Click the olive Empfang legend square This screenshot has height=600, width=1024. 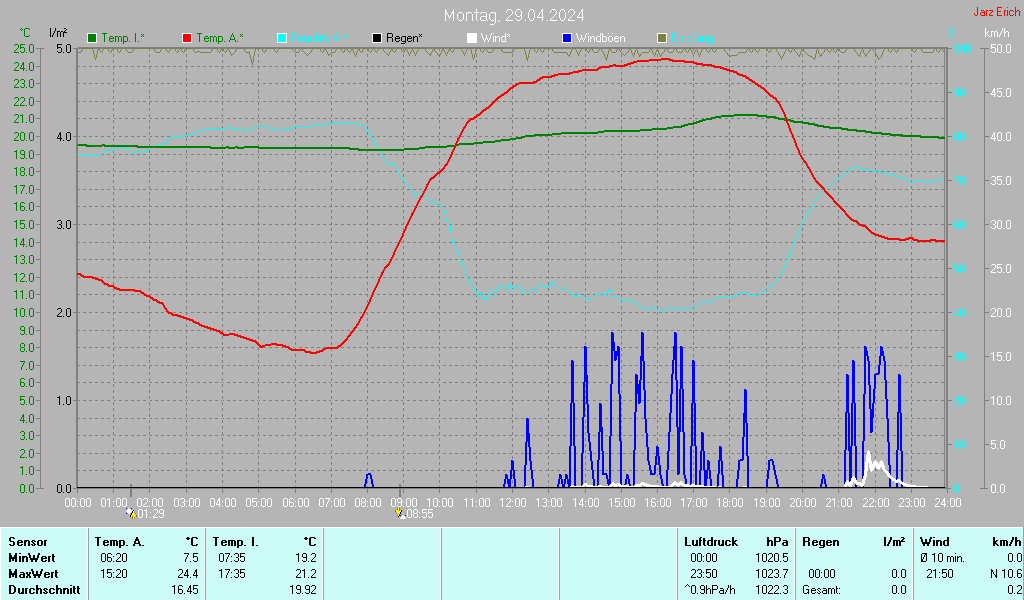pos(661,38)
